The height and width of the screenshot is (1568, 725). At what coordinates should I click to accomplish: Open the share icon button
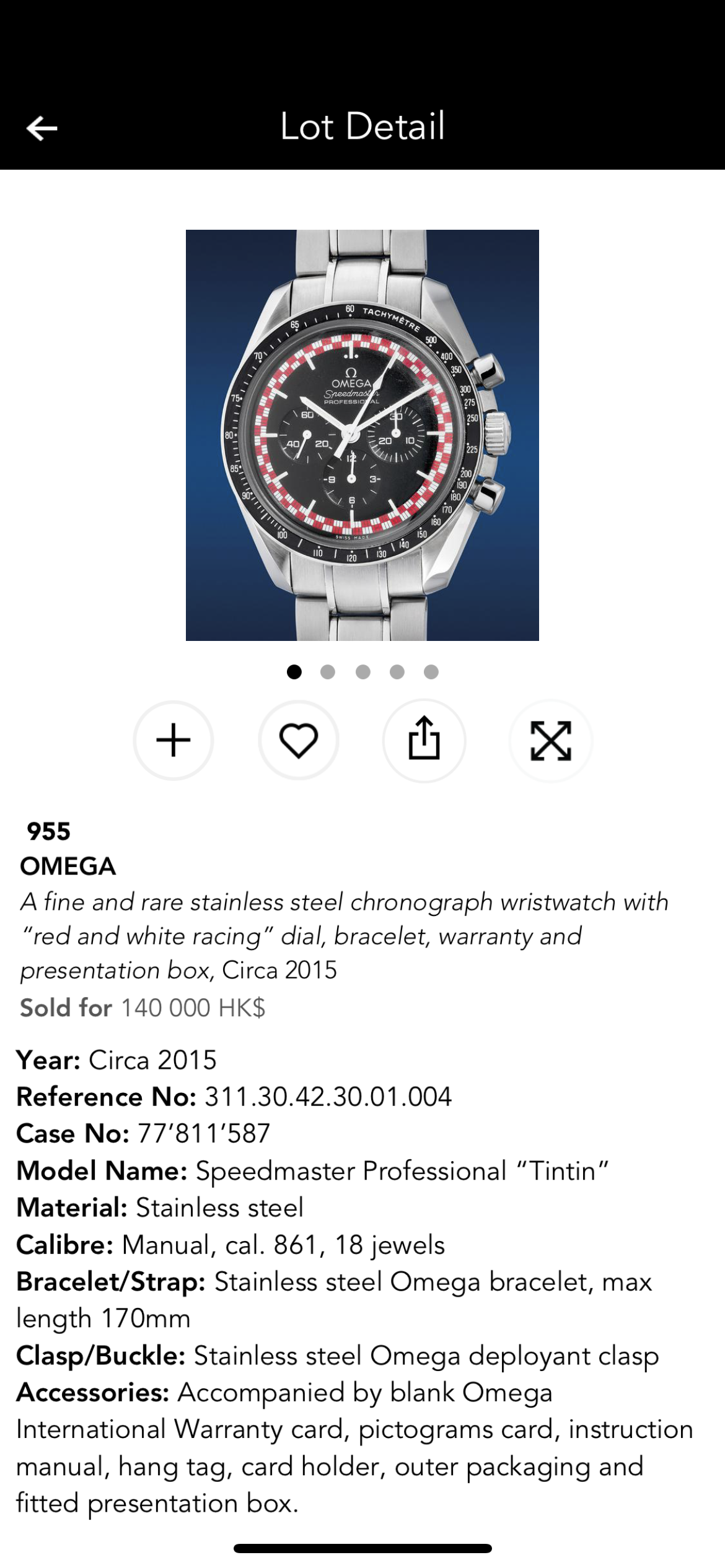click(x=424, y=739)
